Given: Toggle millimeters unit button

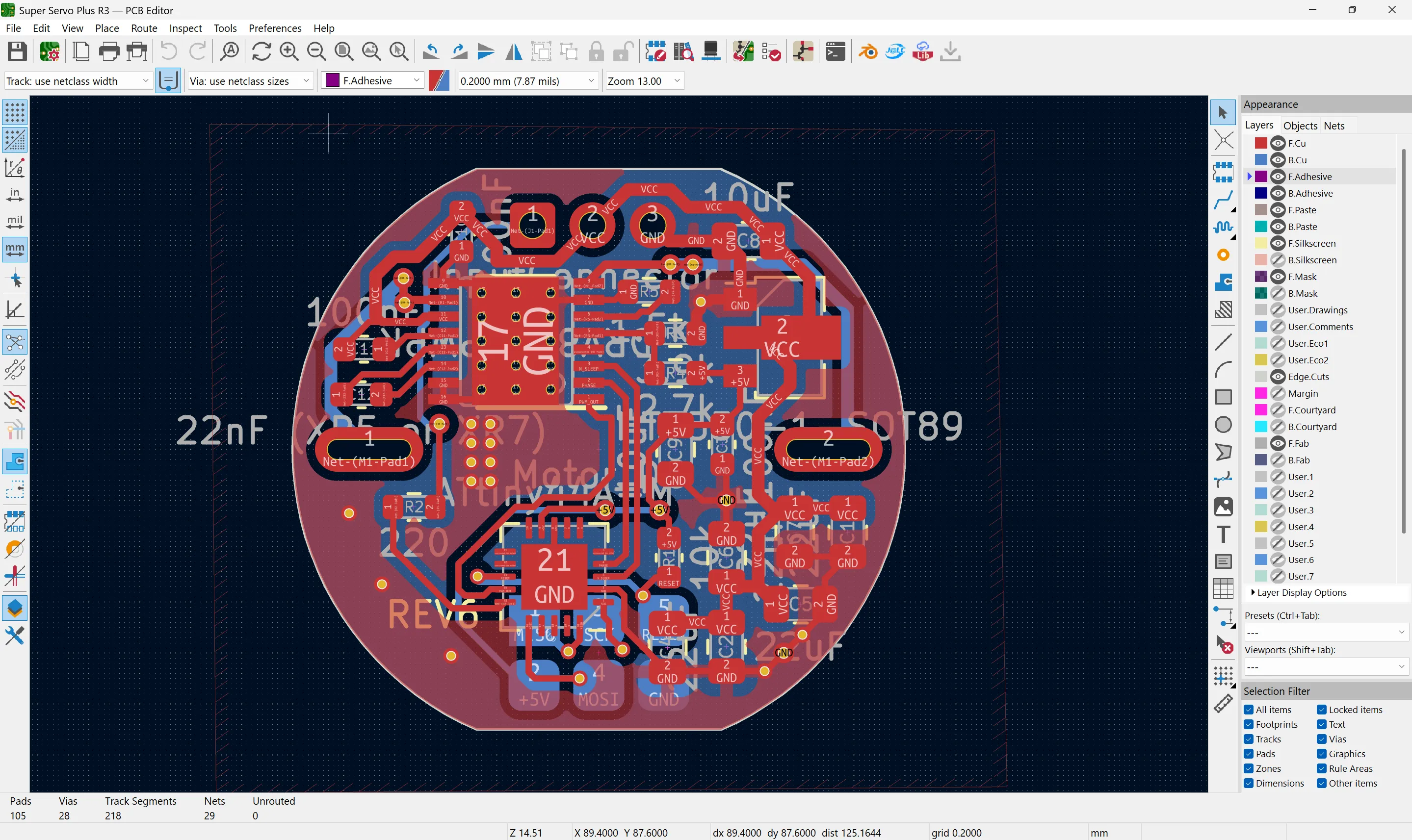Looking at the screenshot, I should click(x=15, y=250).
